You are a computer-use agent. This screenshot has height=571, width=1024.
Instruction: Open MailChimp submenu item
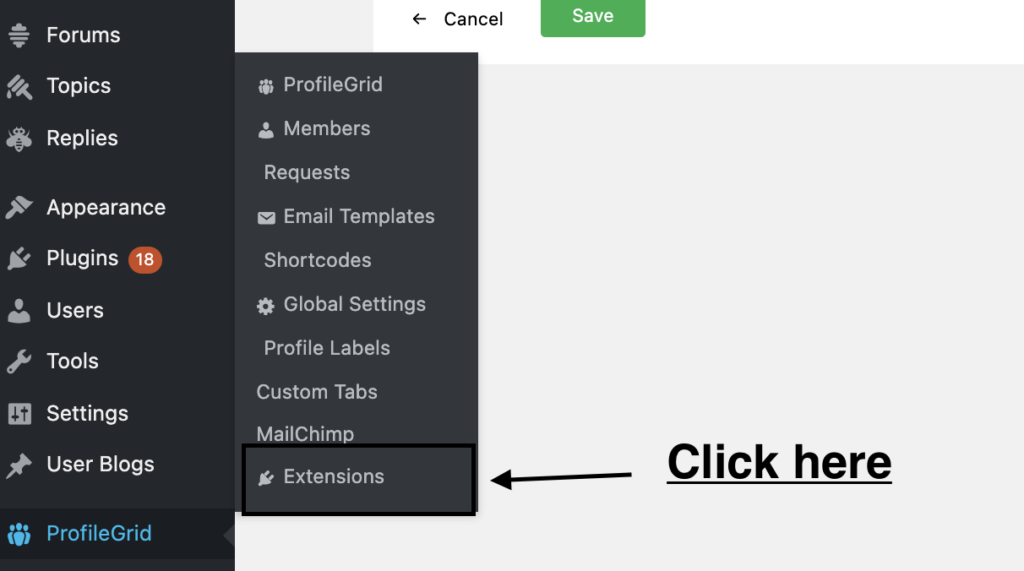(x=305, y=435)
